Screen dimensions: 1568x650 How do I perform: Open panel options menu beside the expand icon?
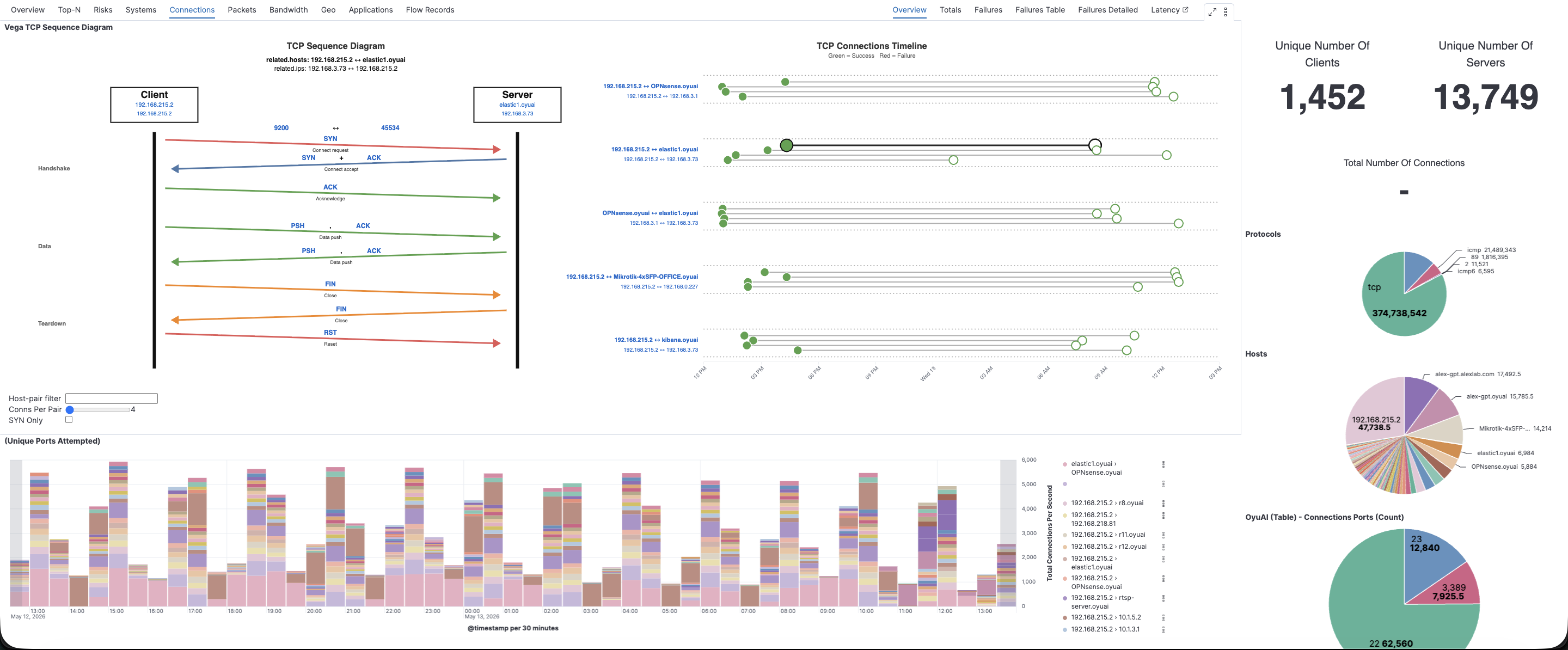coord(1226,11)
